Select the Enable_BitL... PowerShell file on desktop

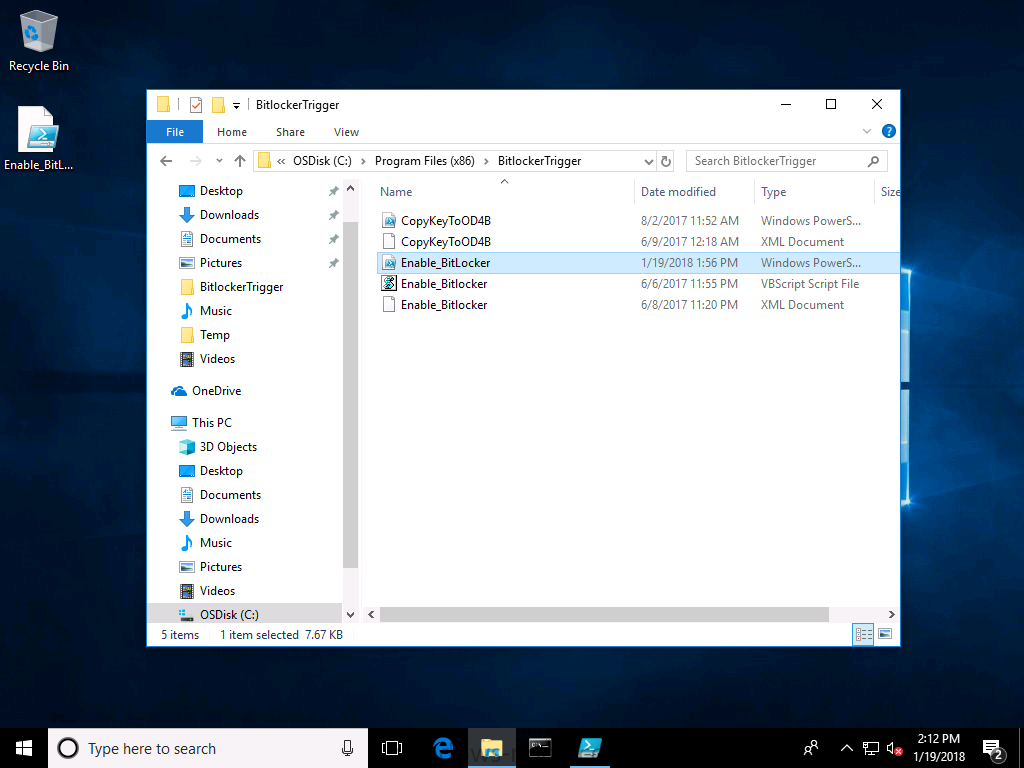point(39,138)
